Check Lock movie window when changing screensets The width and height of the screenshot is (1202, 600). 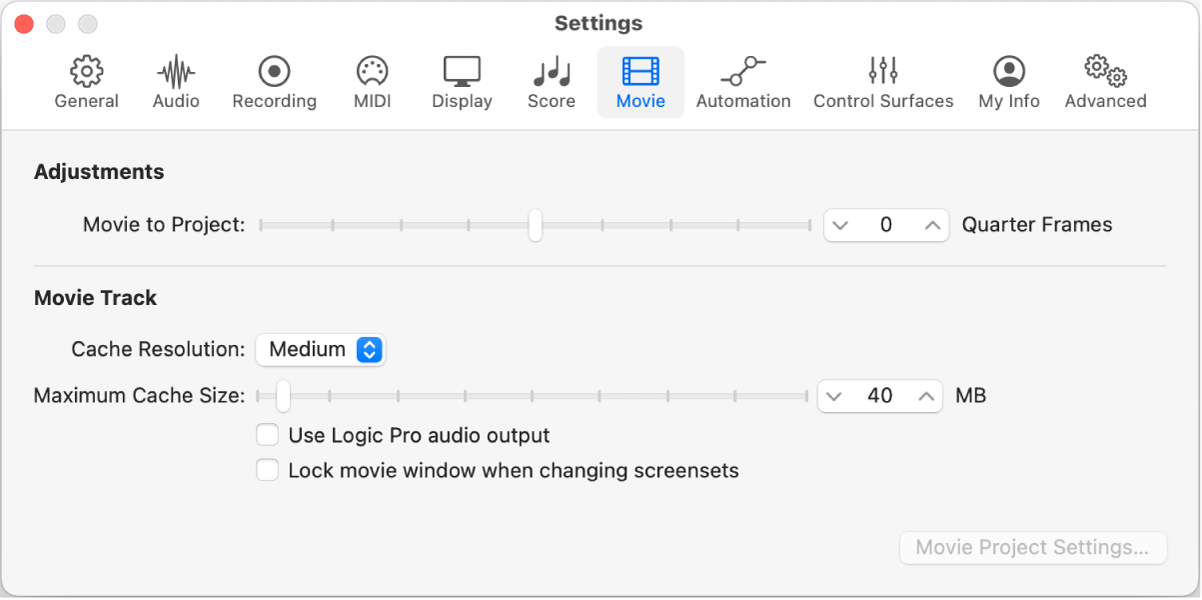267,470
